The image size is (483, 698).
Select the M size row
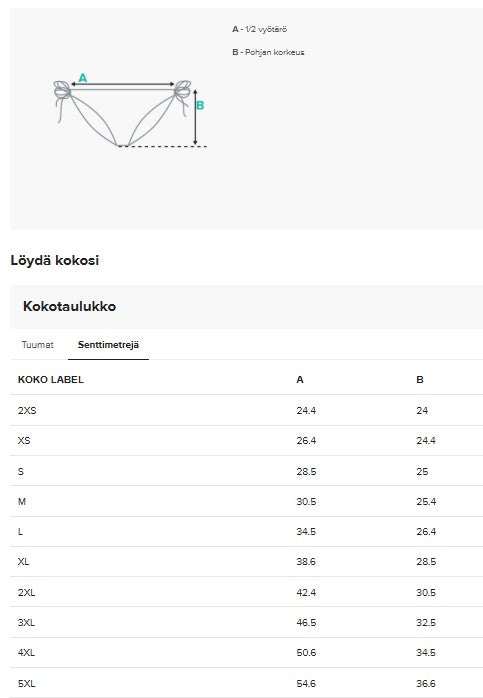tap(246, 501)
